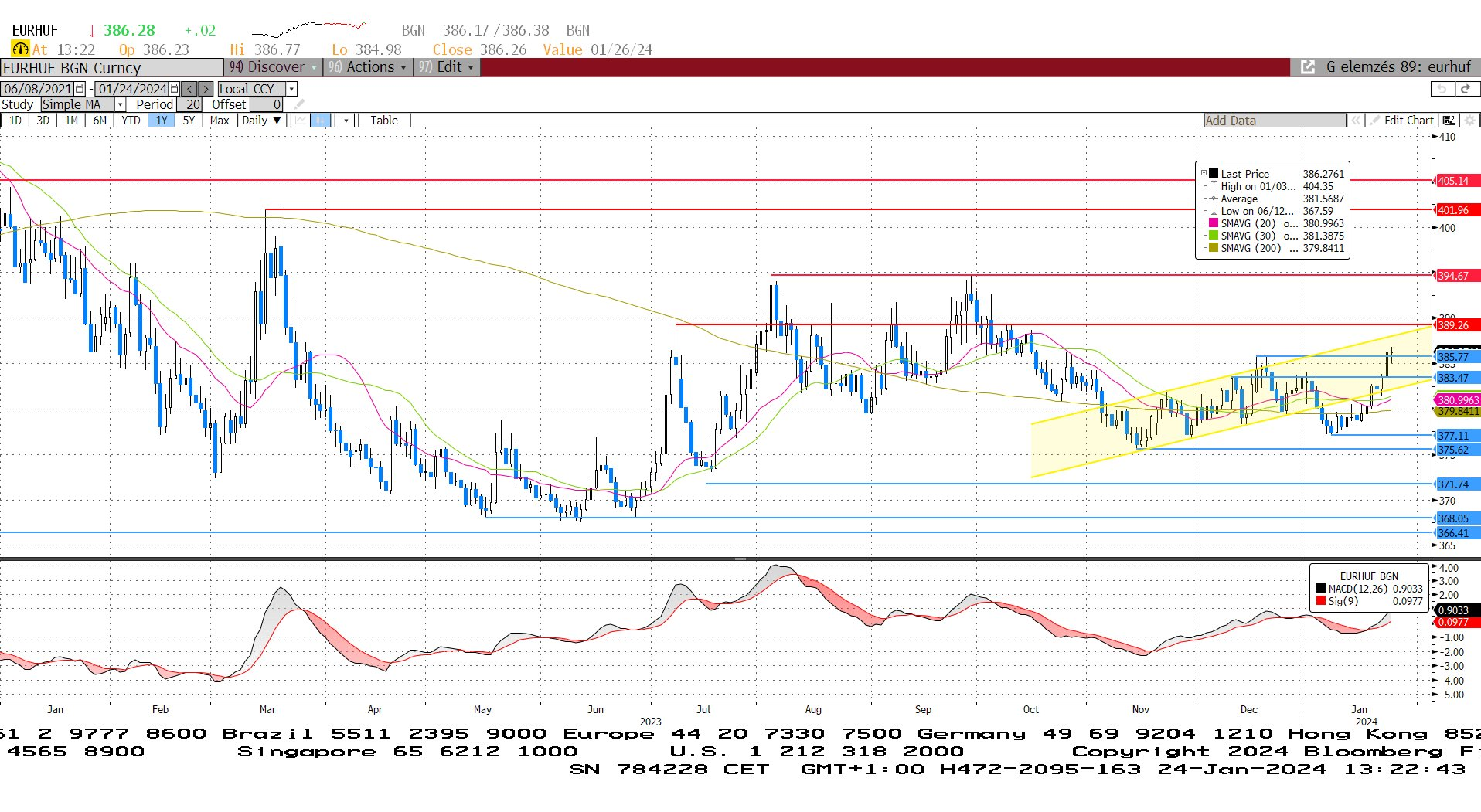Click the intraday sparkline mini chart
This screenshot has height=812, width=1481.
click(309, 30)
